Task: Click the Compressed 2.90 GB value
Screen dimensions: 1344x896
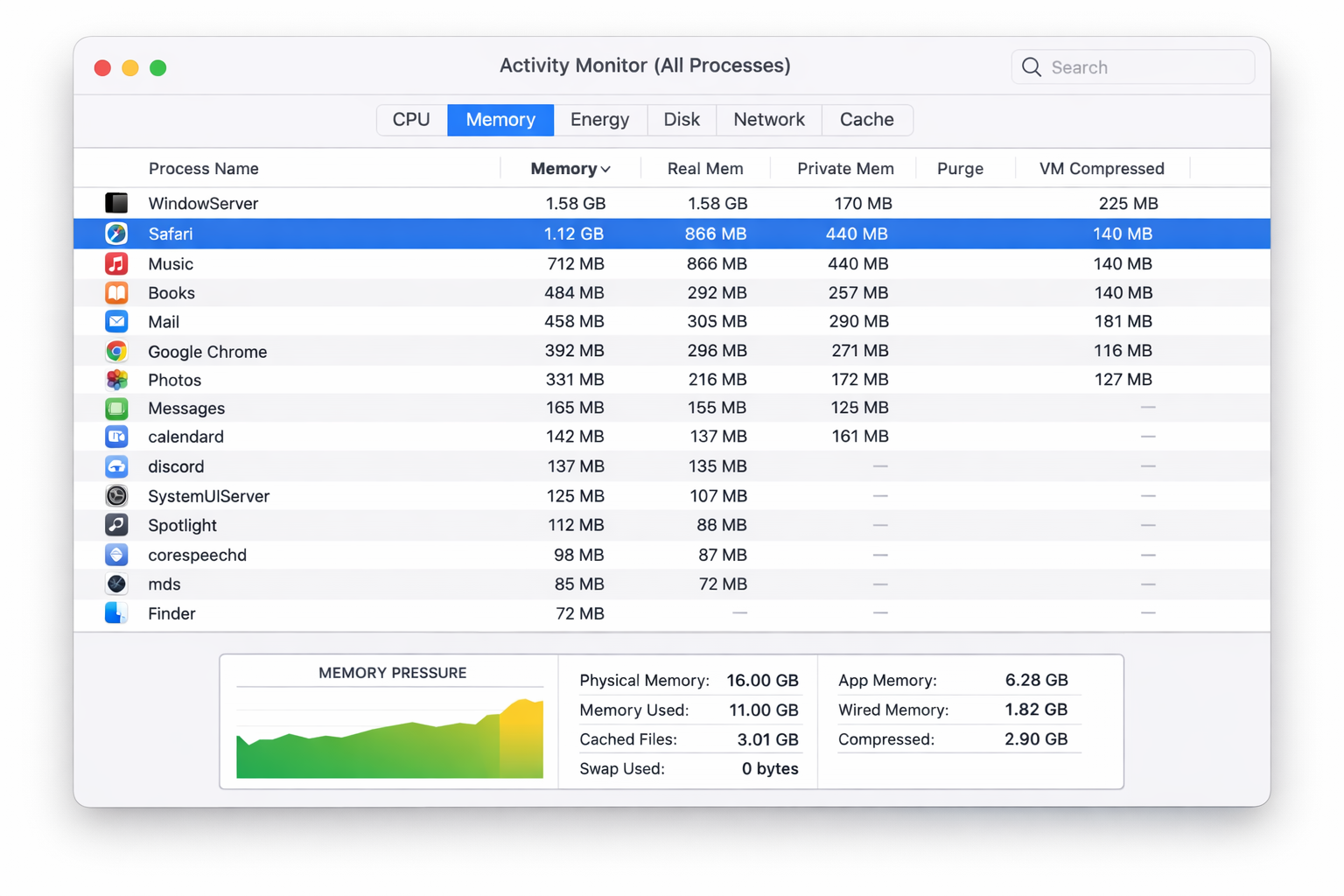Action: pyautogui.click(x=1036, y=739)
